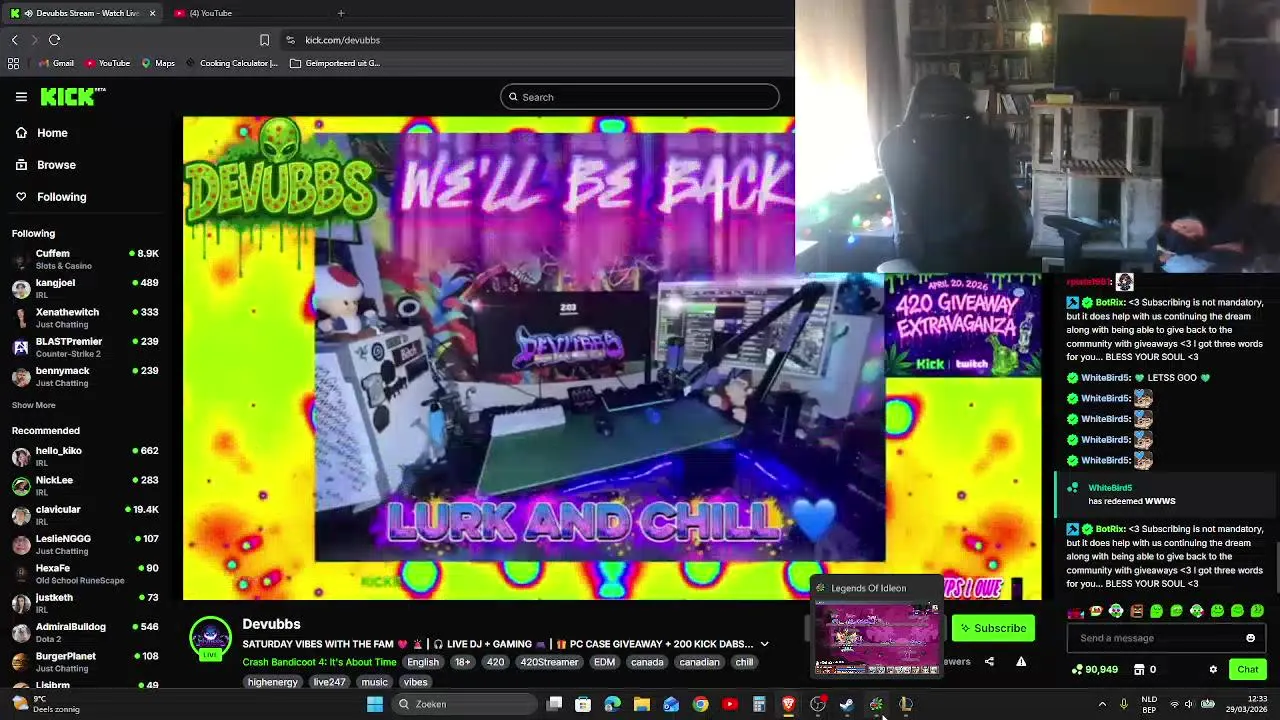Open Brave browser from taskbar

coord(788,704)
